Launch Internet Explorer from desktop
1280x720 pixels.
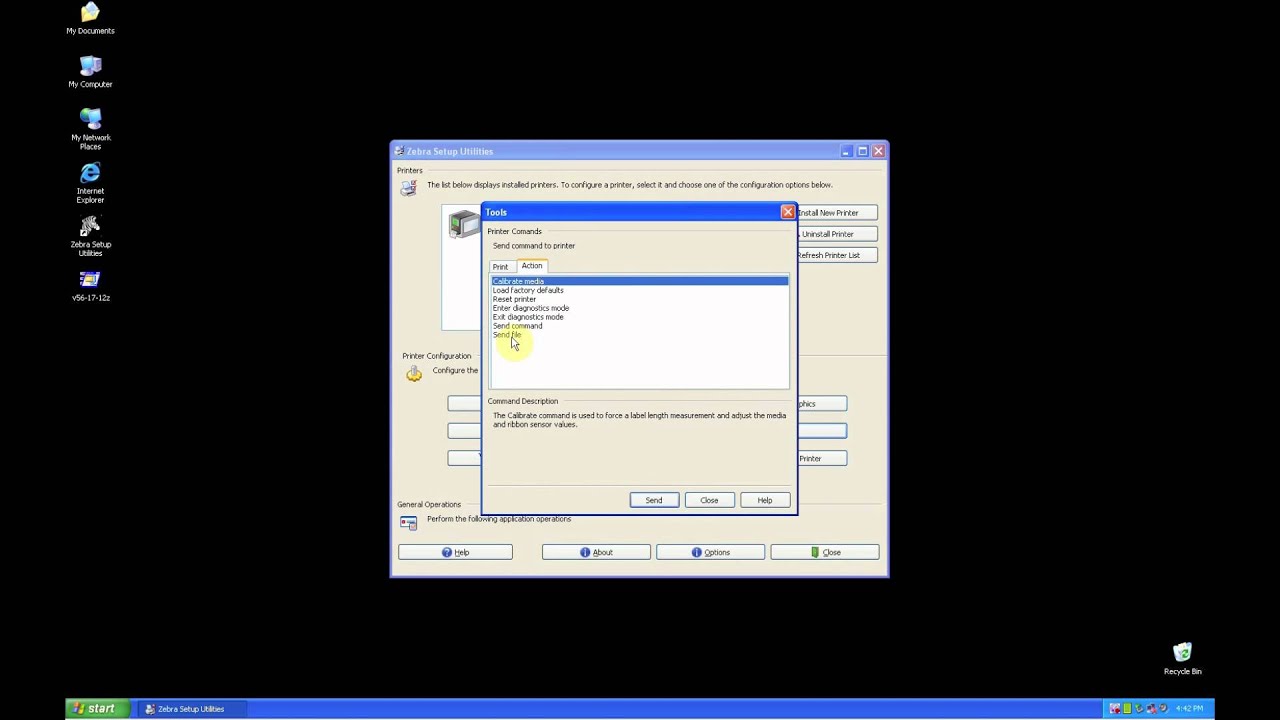tap(90, 183)
